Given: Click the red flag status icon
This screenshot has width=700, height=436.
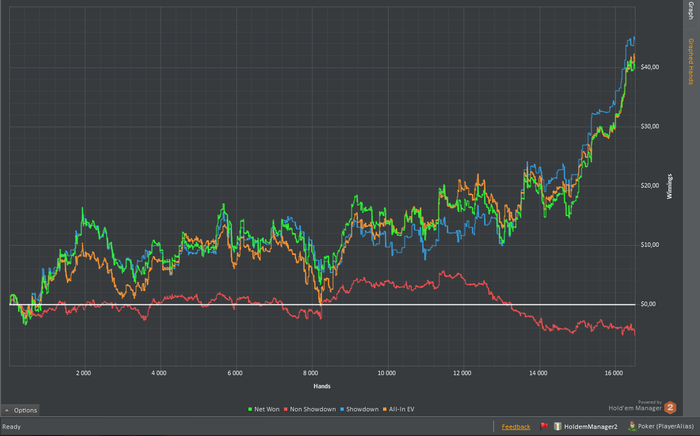Looking at the screenshot, I should click(x=544, y=427).
